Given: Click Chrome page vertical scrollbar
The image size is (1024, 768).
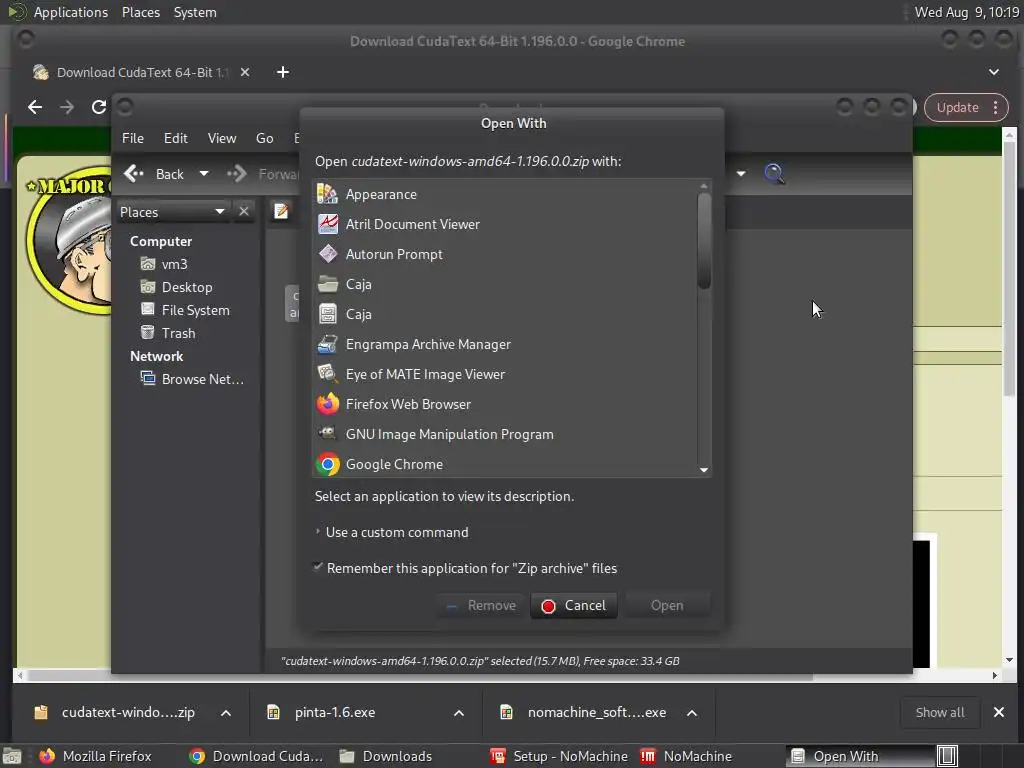Looking at the screenshot, I should [1009, 268].
